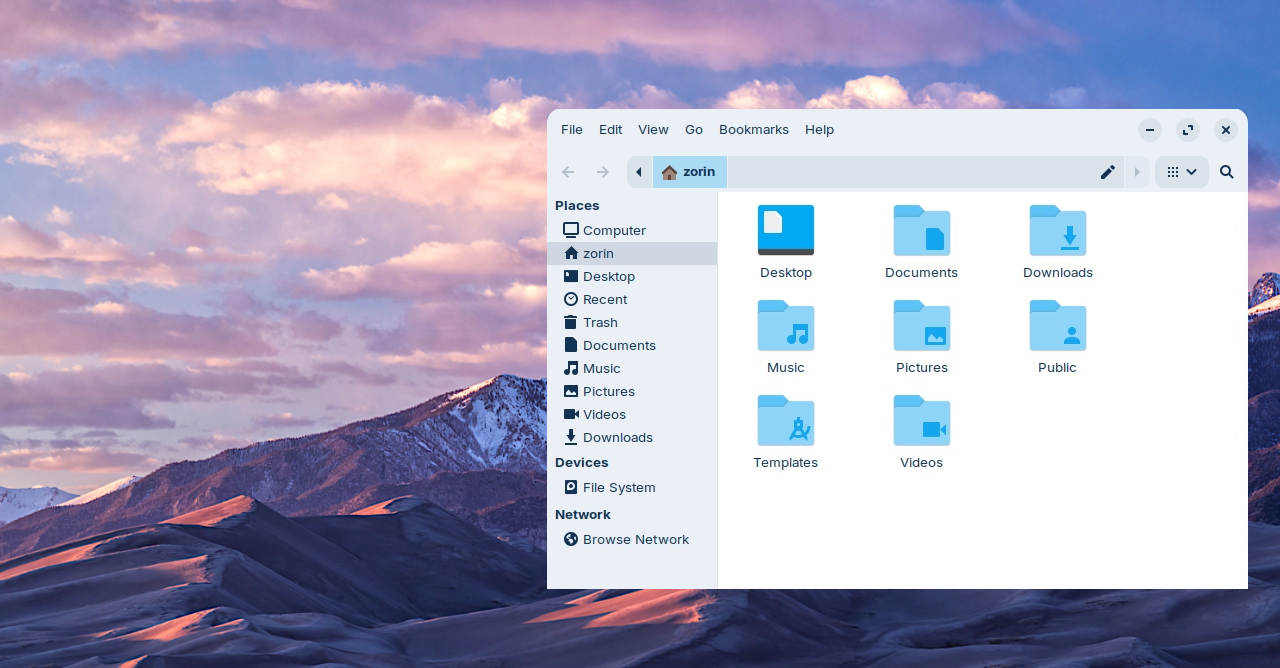
Task: Click the edit path pencil icon
Action: [x=1108, y=172]
